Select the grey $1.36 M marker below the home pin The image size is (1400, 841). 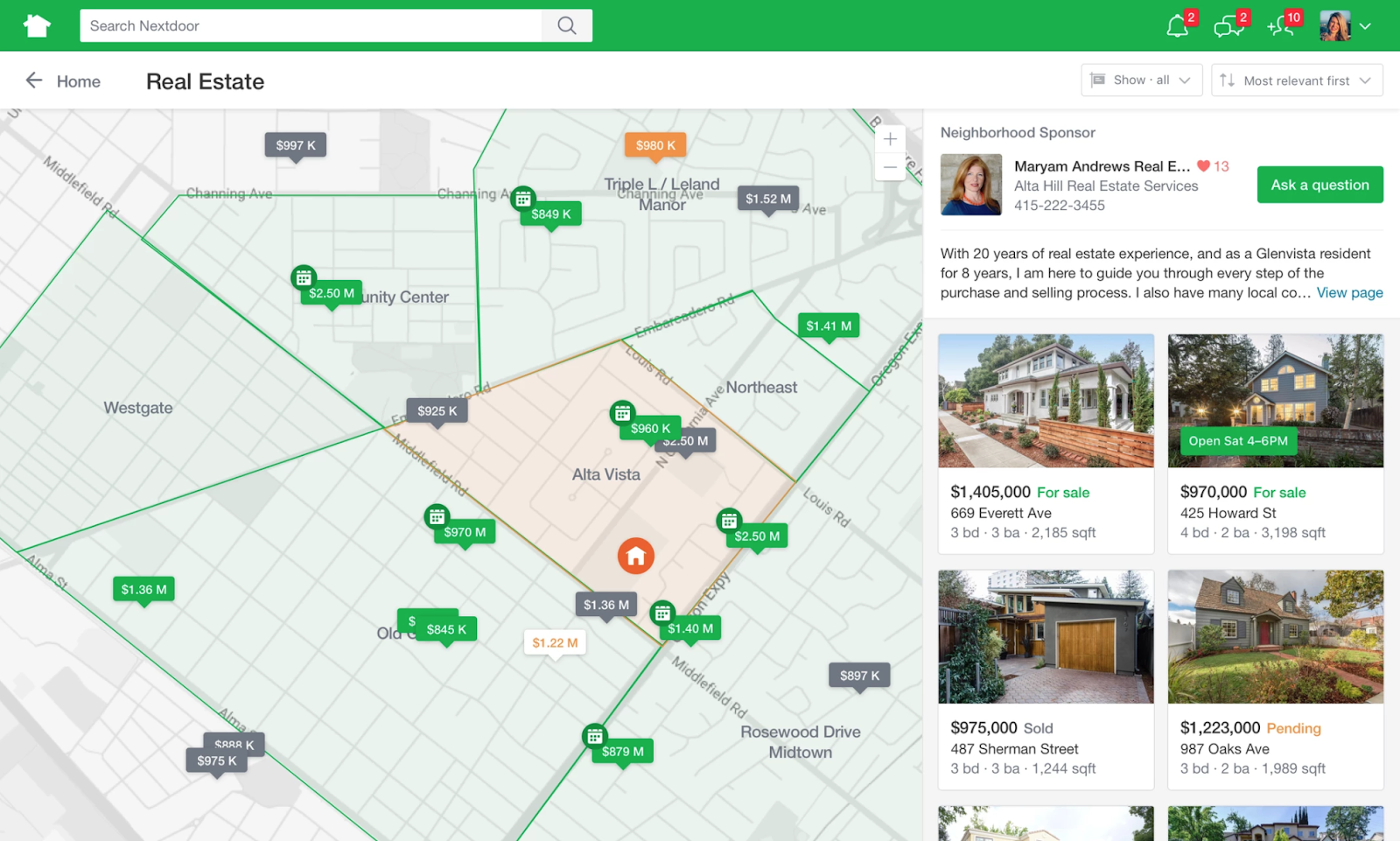(606, 605)
